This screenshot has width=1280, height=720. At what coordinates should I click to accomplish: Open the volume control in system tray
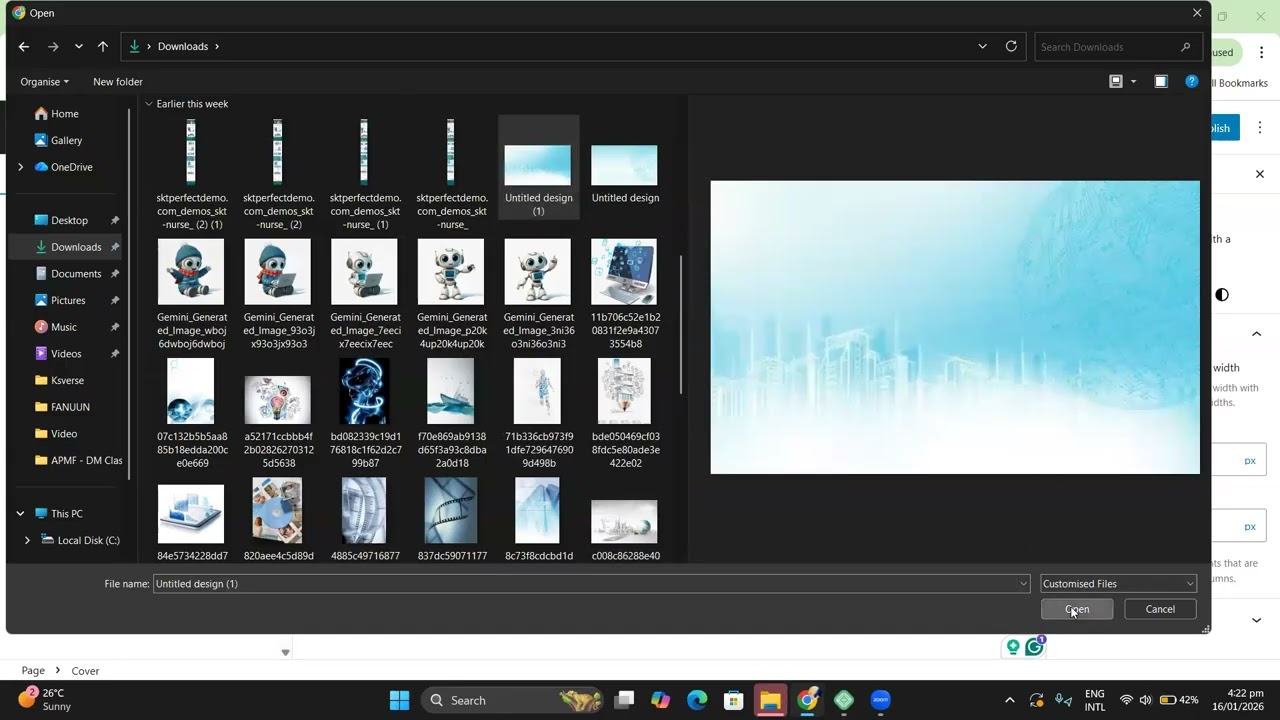click(x=1145, y=700)
